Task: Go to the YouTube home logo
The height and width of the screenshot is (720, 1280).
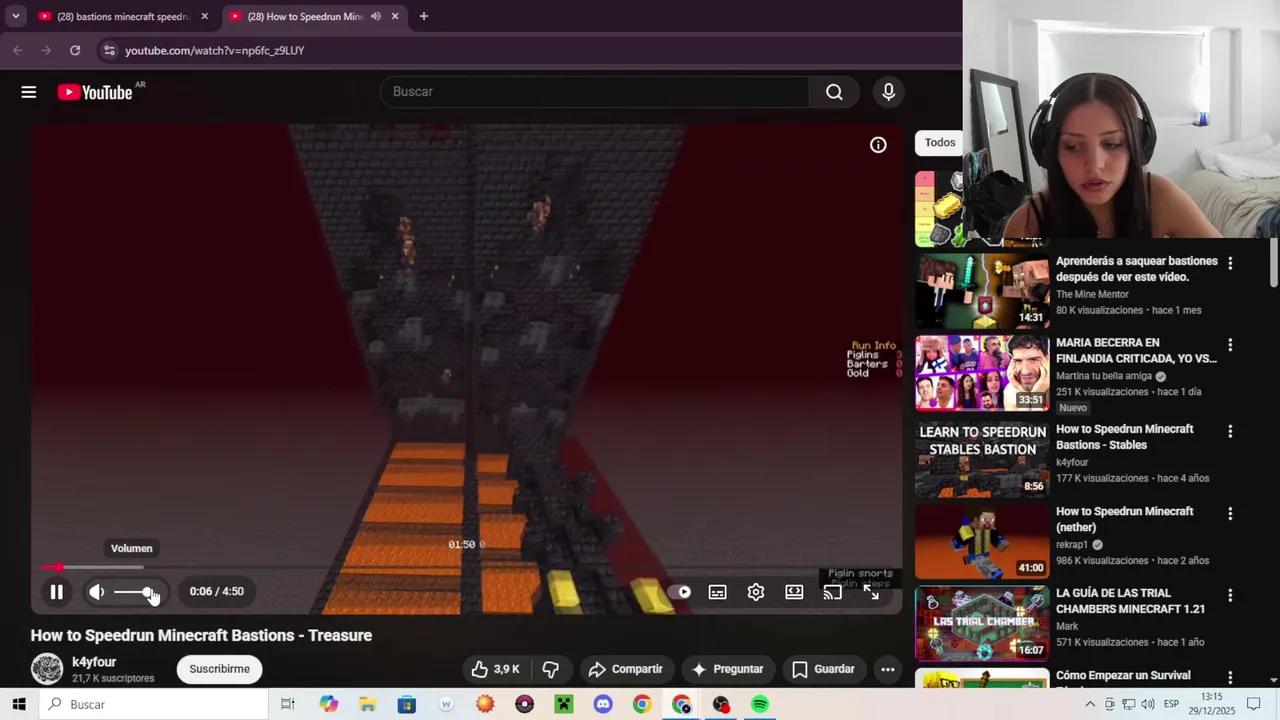Action: (95, 92)
